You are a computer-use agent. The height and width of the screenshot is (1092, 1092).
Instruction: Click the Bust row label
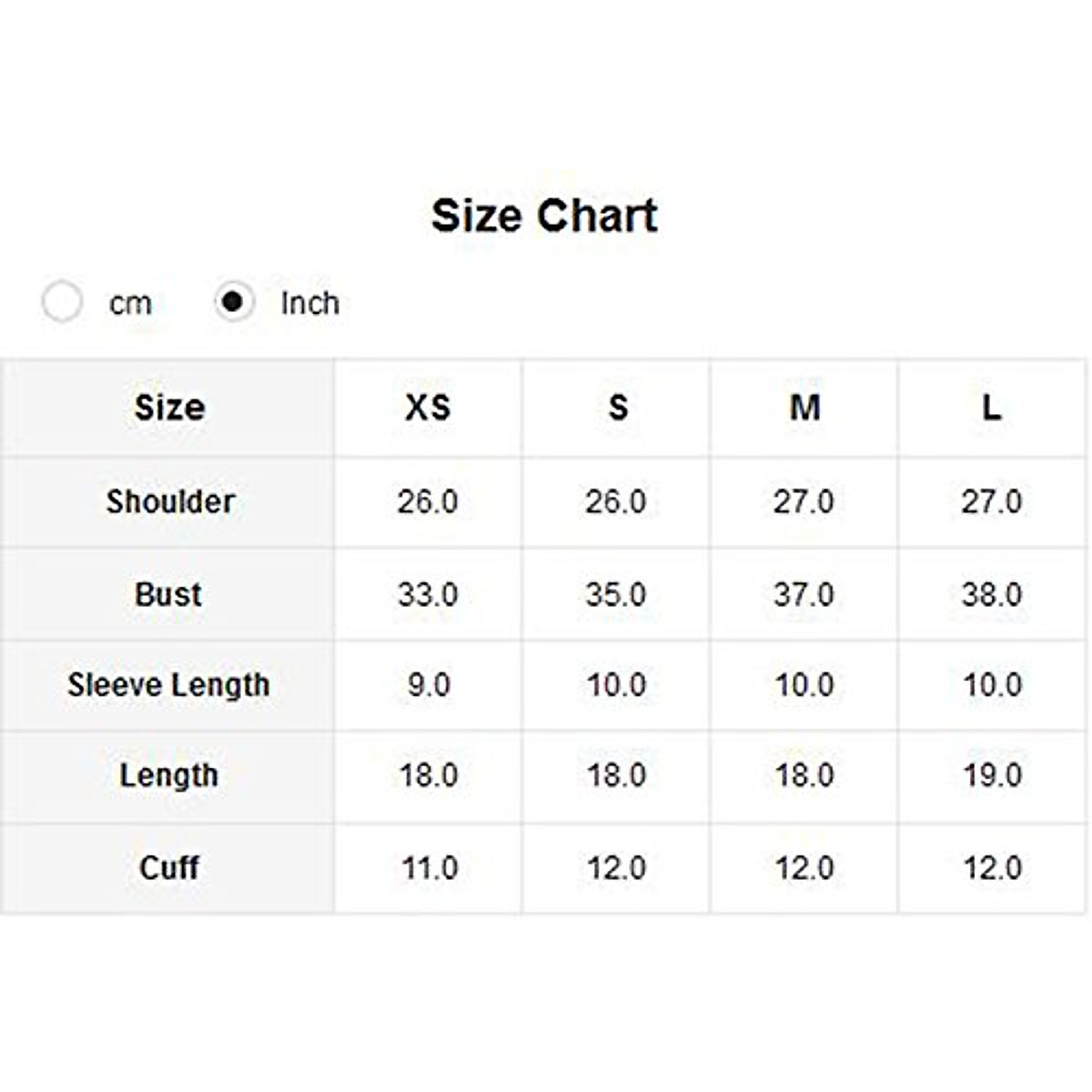[168, 594]
